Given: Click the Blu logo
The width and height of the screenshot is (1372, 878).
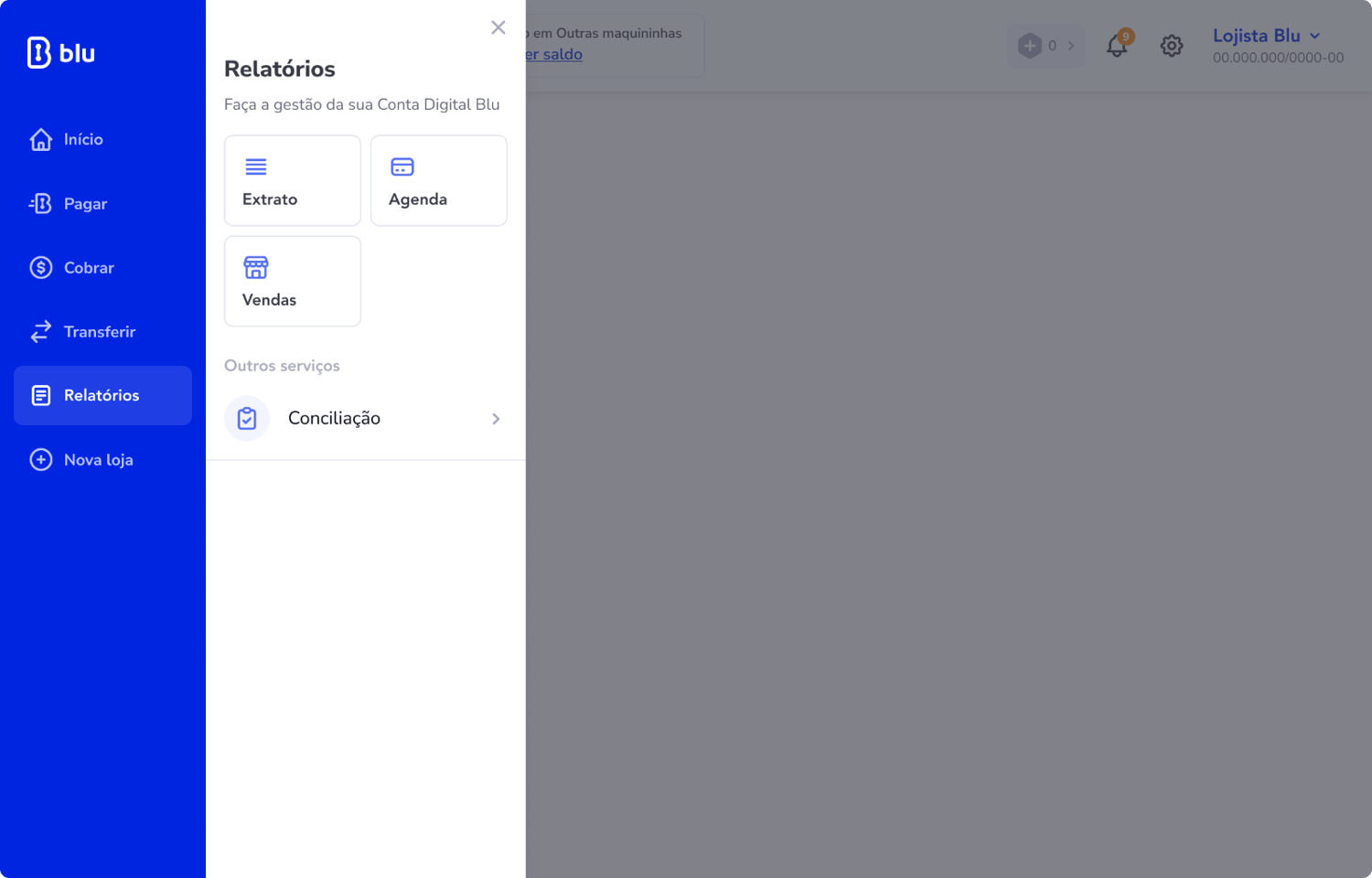Looking at the screenshot, I should pyautogui.click(x=59, y=52).
